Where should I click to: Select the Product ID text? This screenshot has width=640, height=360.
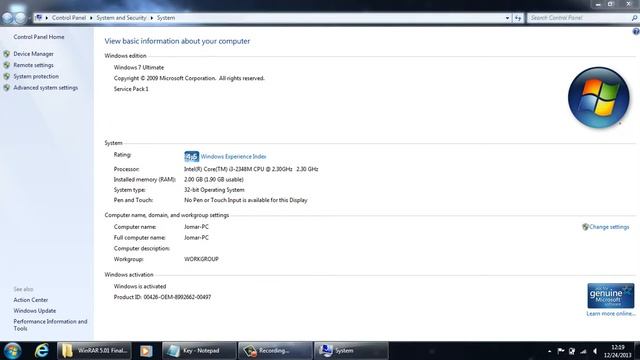[x=162, y=297]
